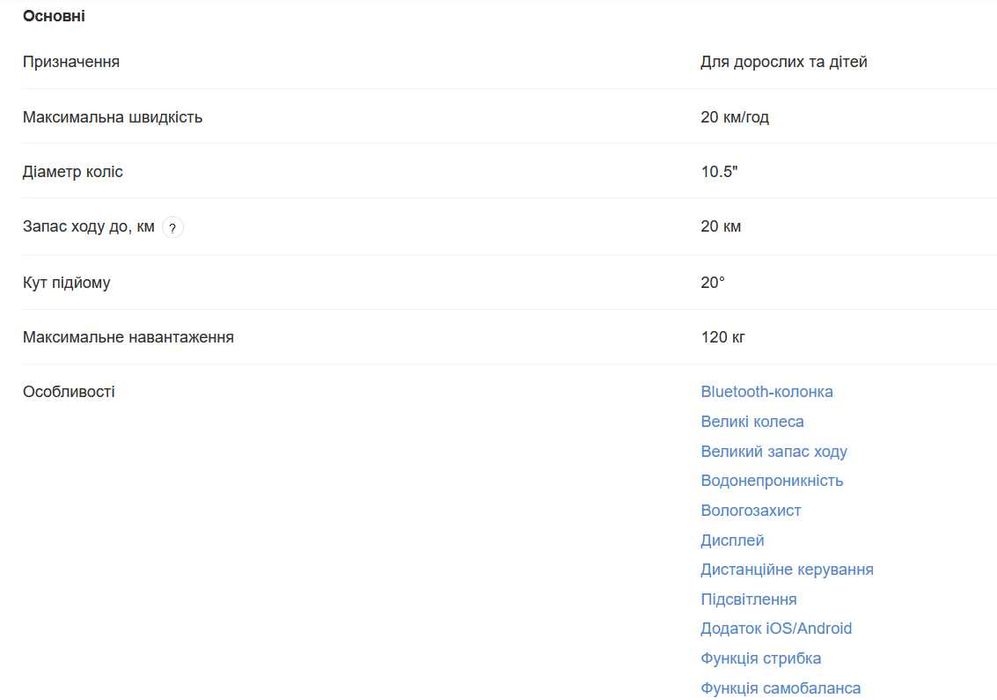Follow the Вологозахист link
Image resolution: width=997 pixels, height=700 pixels.
750,511
